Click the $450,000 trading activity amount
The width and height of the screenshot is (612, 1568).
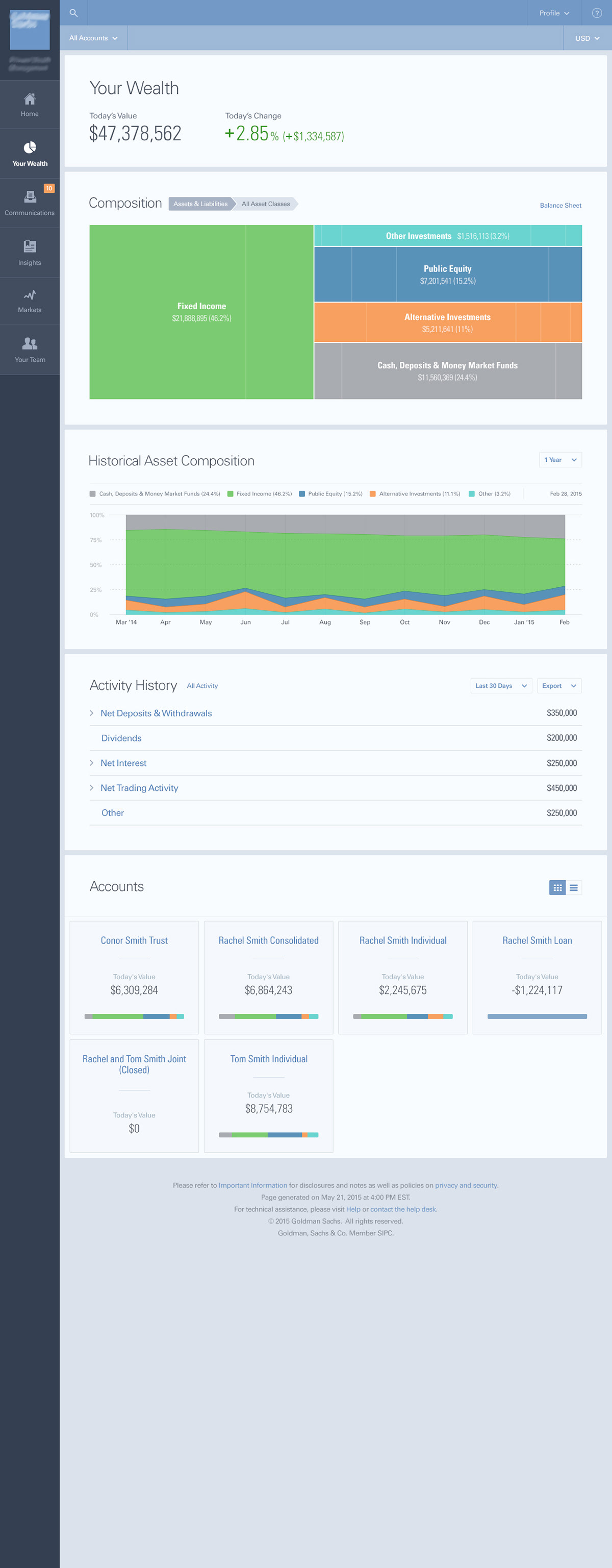(562, 788)
